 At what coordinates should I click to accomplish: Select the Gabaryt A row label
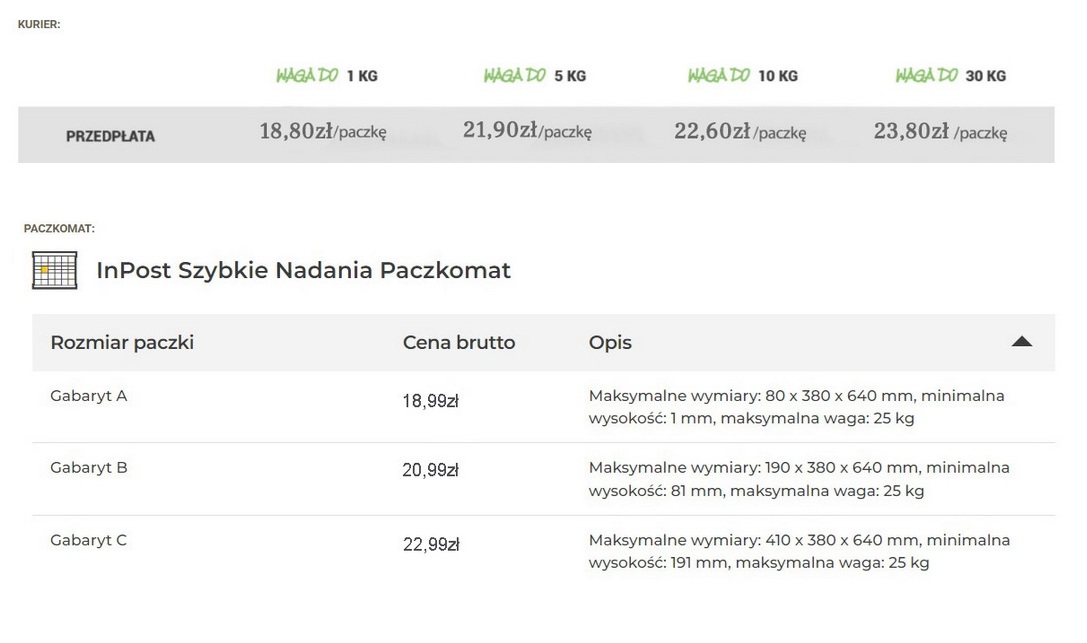point(89,395)
